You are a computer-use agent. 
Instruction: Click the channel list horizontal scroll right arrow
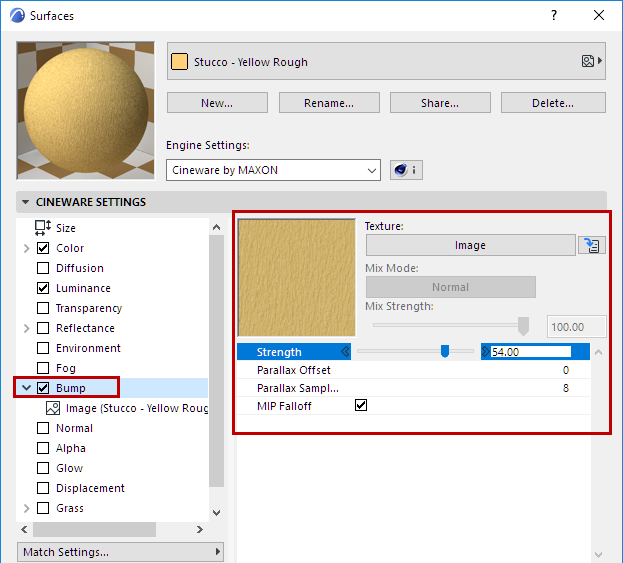tap(200, 529)
